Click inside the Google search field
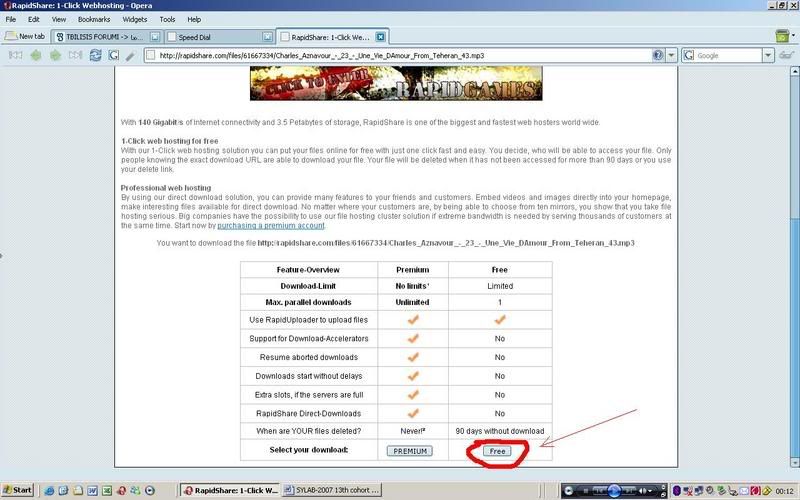Image resolution: width=800 pixels, height=500 pixels. coord(729,55)
